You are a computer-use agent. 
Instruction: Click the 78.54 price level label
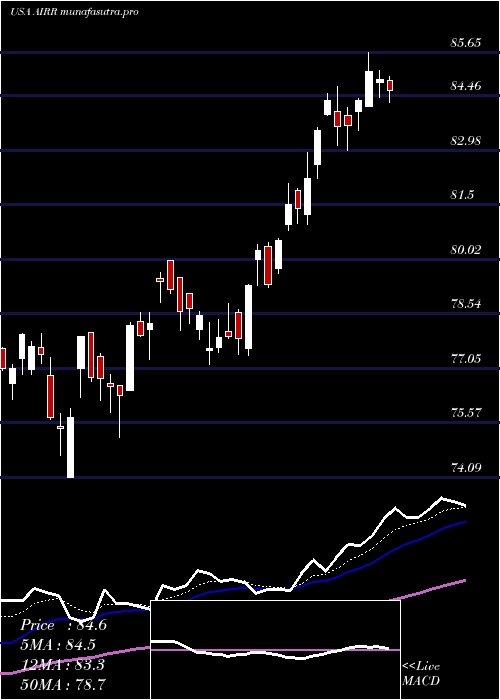tap(466, 304)
